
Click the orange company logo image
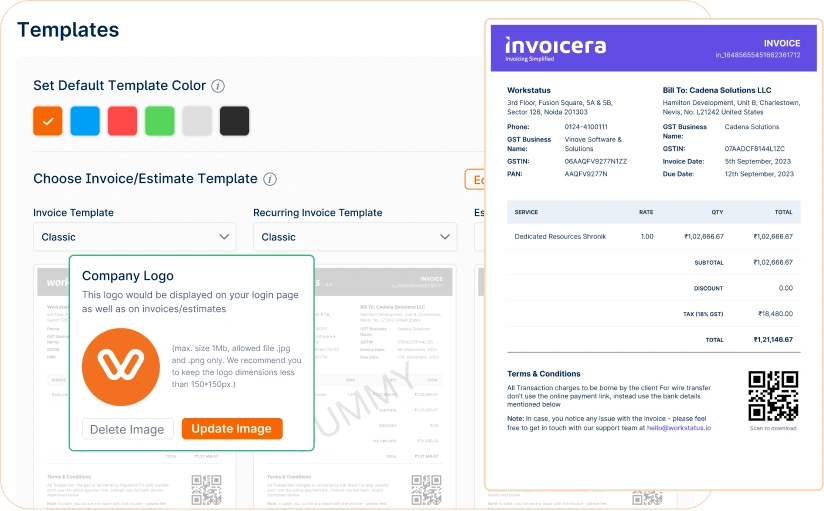click(121, 367)
